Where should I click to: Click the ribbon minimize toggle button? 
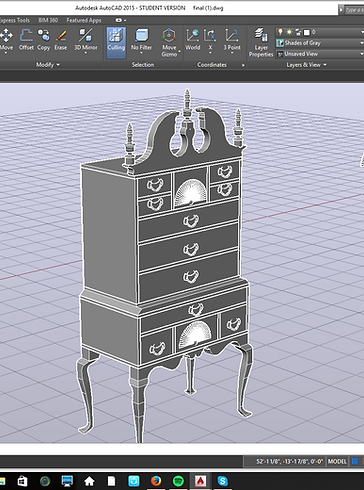point(120,20)
